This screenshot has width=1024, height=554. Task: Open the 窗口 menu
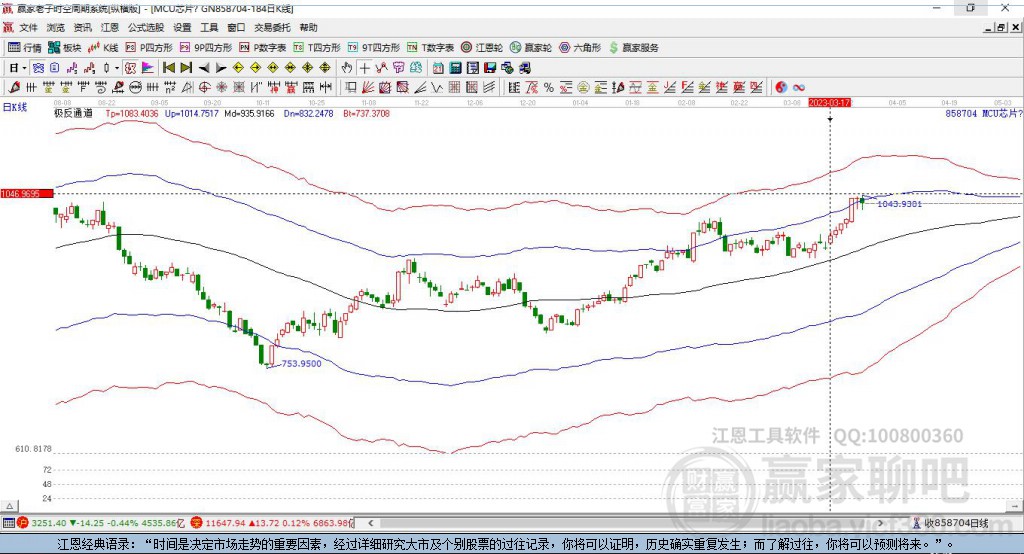tap(236, 27)
